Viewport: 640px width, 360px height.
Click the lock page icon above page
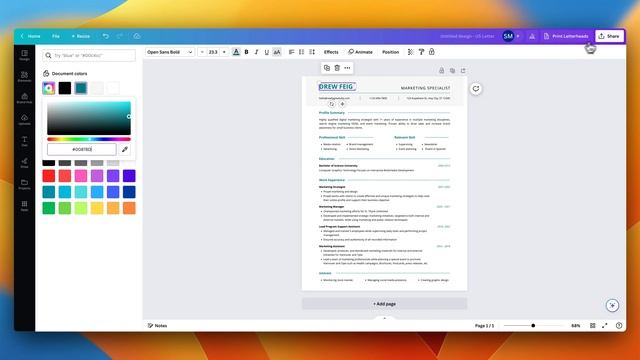tap(442, 71)
